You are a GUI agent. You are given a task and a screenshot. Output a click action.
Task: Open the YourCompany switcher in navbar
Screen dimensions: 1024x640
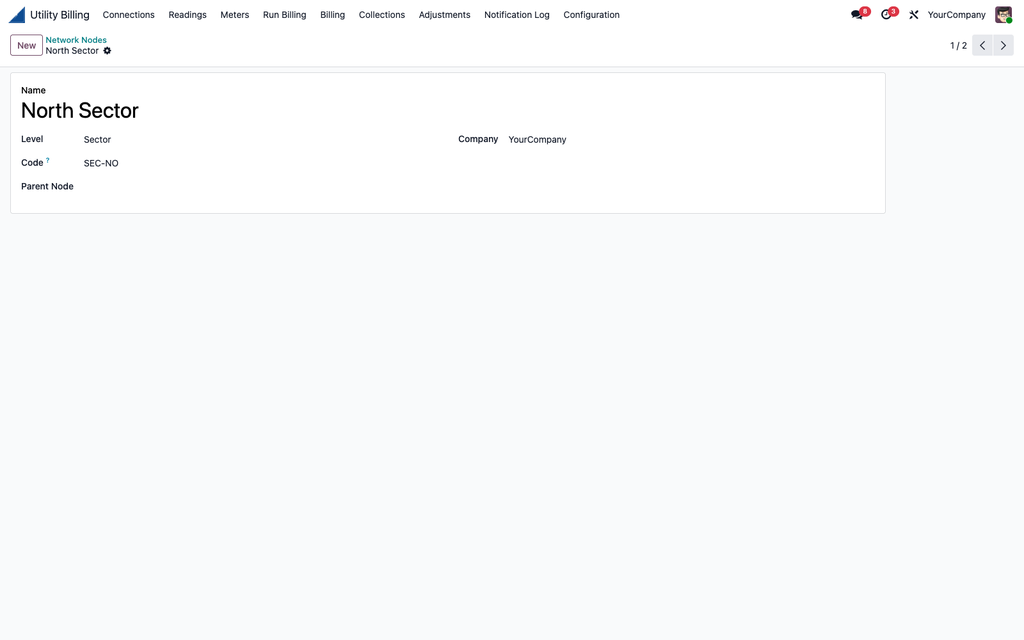click(956, 14)
